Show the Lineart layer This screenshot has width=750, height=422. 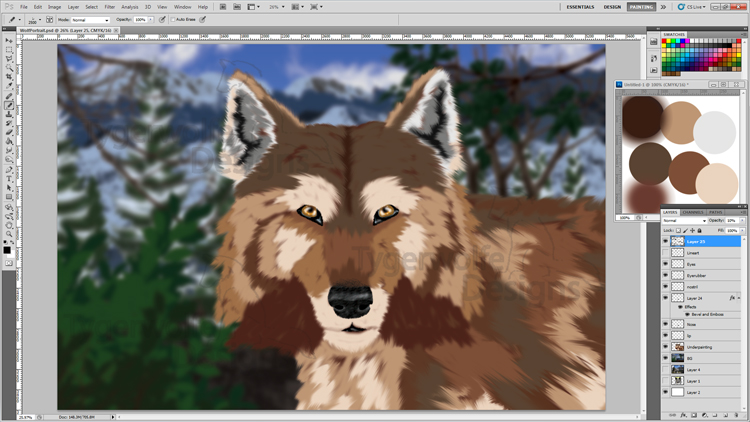(x=666, y=253)
